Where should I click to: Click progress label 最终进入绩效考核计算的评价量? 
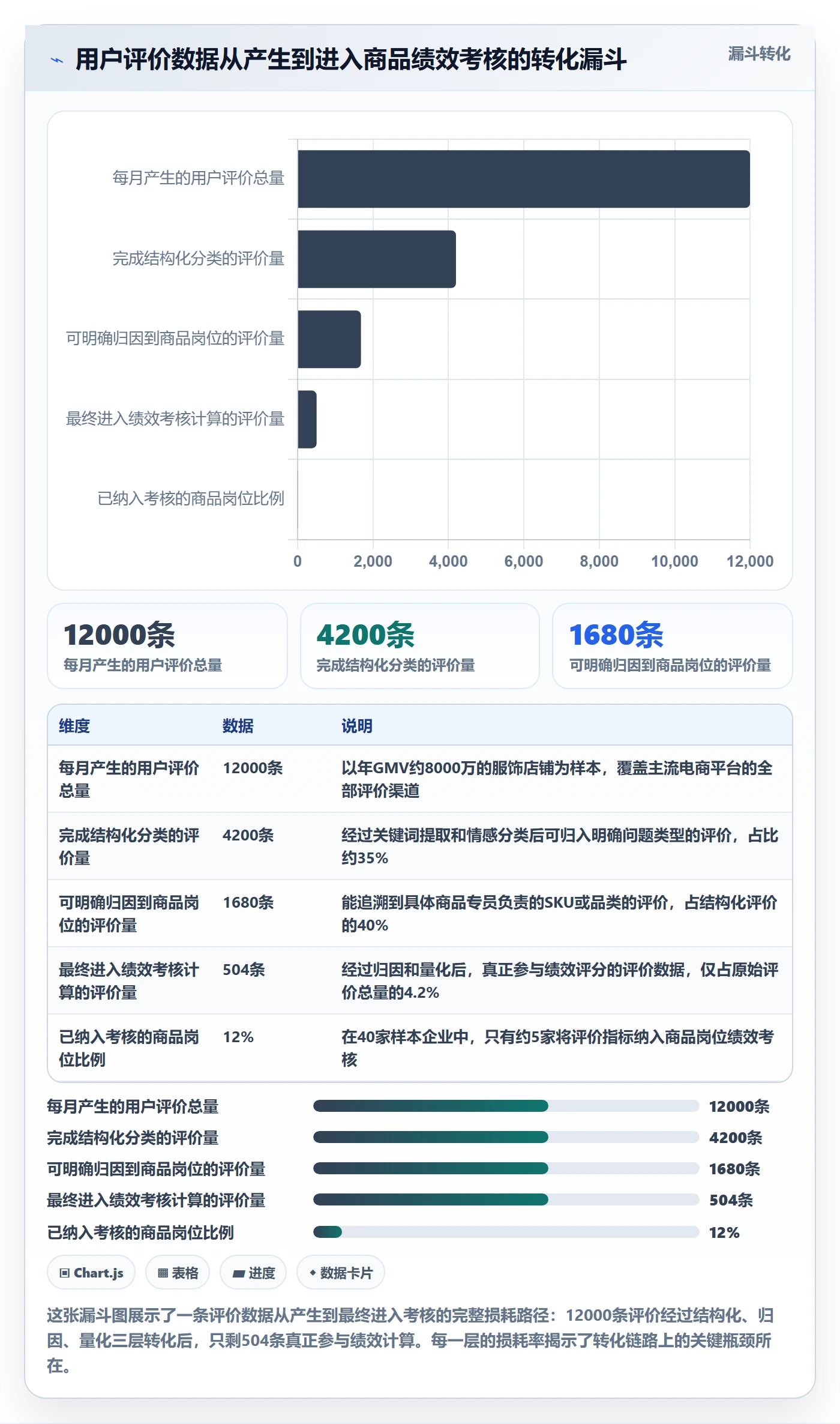(156, 1200)
